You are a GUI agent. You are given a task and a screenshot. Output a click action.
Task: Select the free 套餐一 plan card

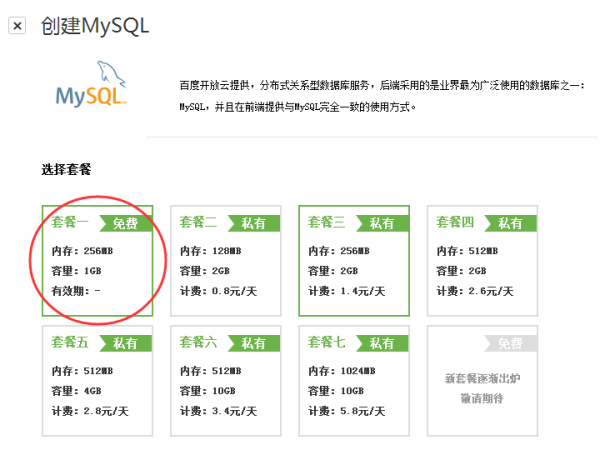(x=98, y=261)
